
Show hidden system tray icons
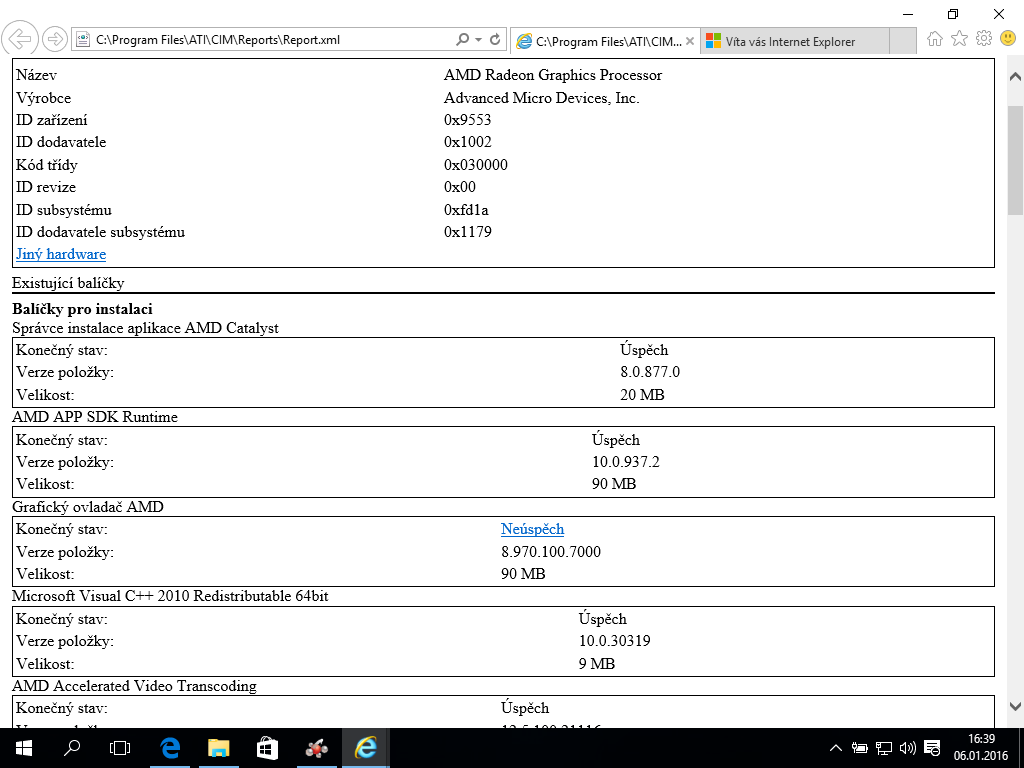pyautogui.click(x=835, y=748)
